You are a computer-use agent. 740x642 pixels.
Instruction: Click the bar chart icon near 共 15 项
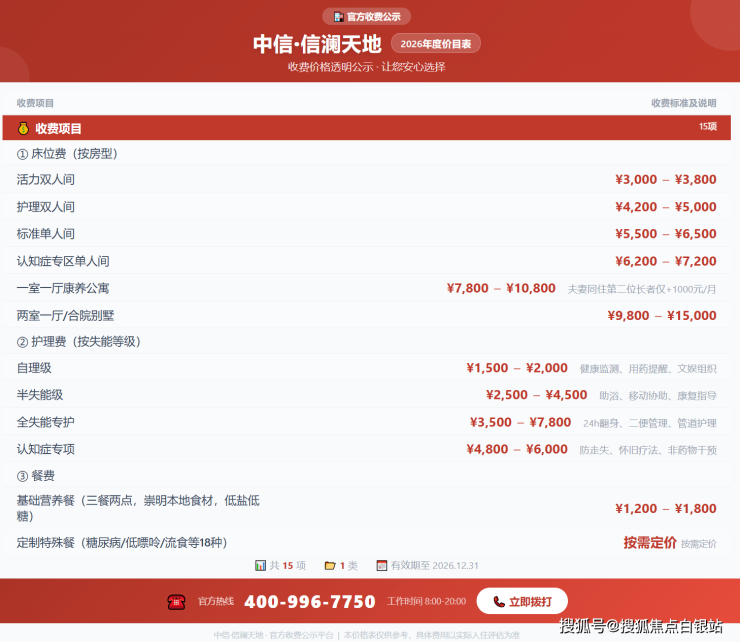point(260,565)
